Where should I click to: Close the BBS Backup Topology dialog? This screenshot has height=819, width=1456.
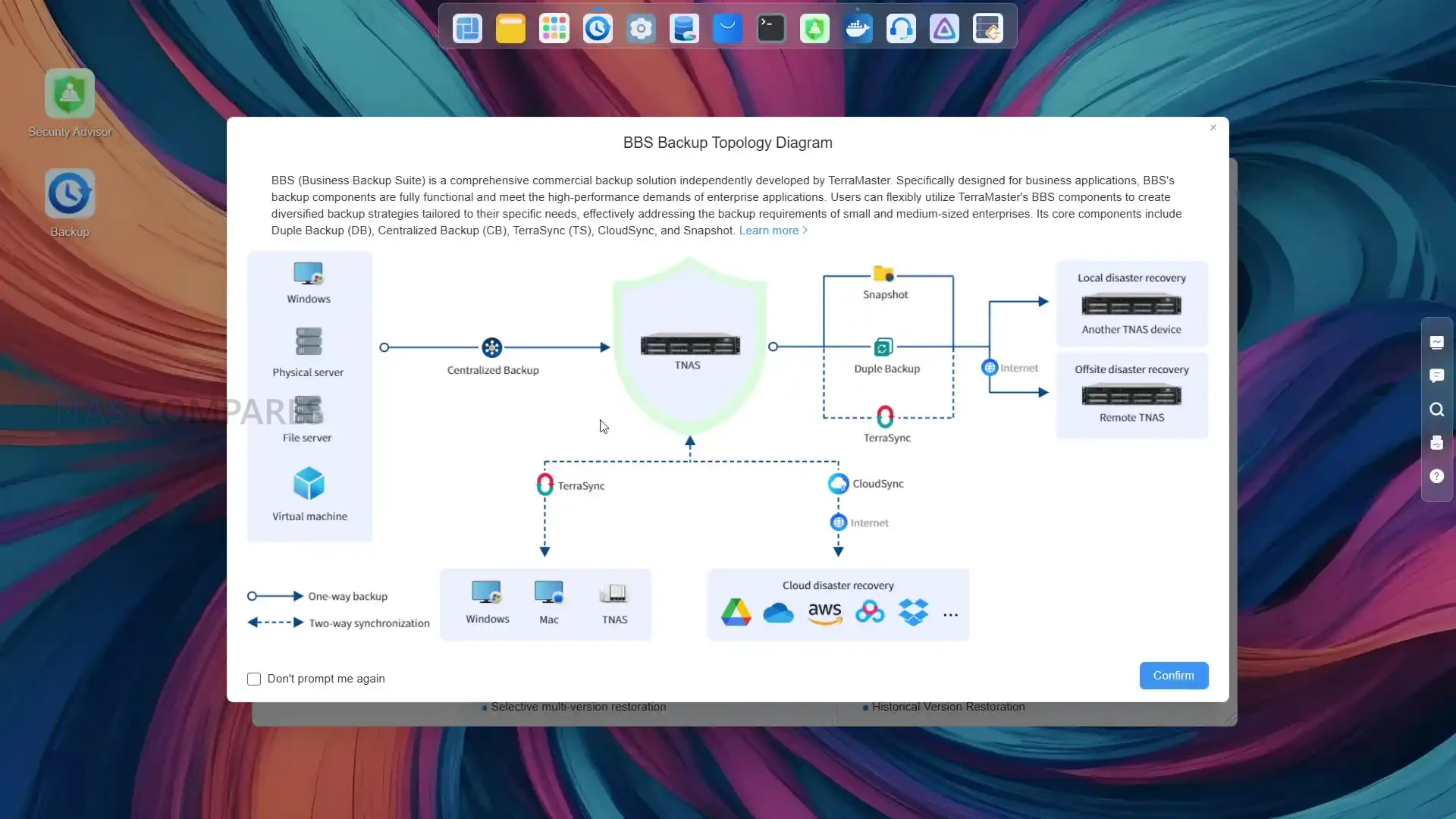[x=1213, y=127]
